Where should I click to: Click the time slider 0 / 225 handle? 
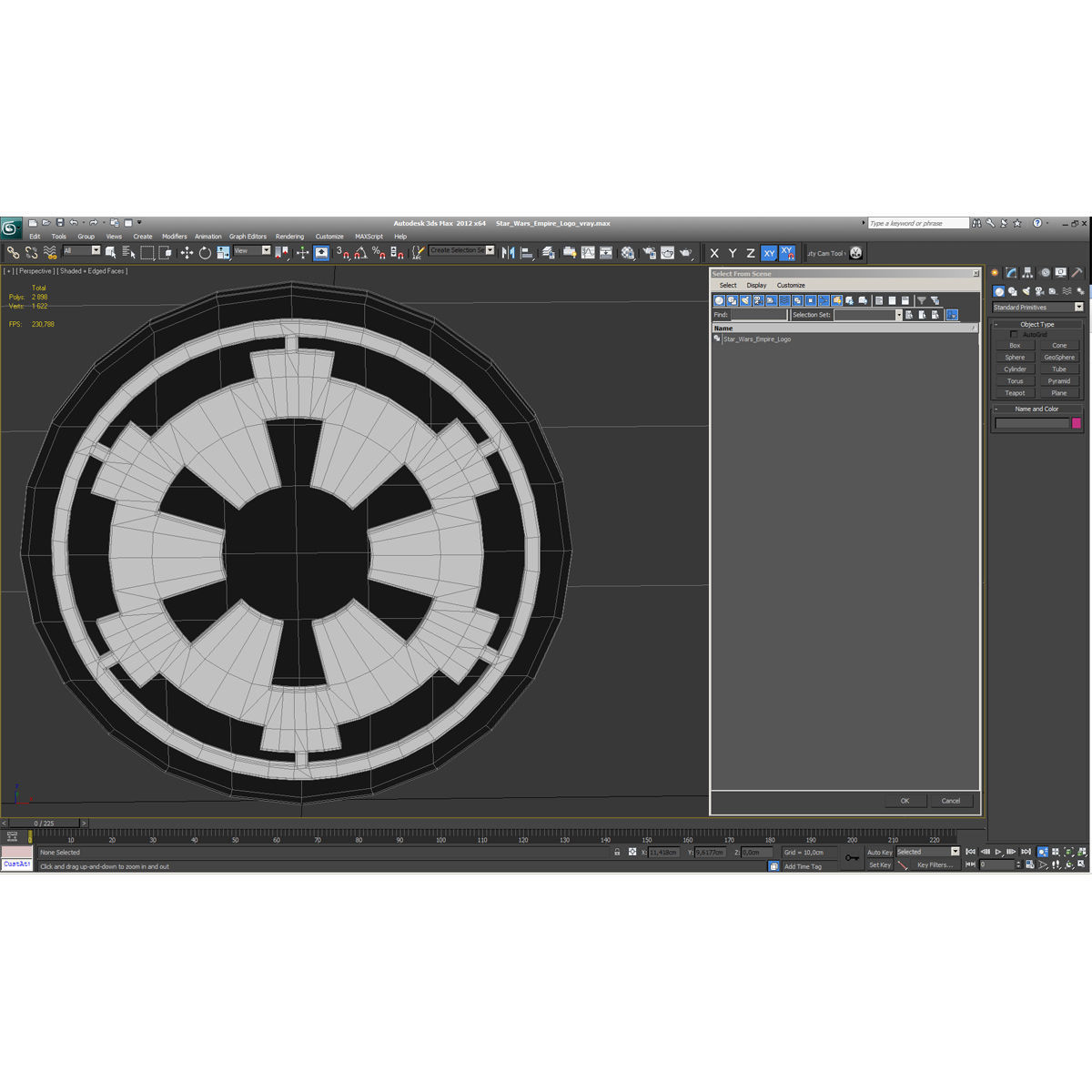pyautogui.click(x=44, y=823)
